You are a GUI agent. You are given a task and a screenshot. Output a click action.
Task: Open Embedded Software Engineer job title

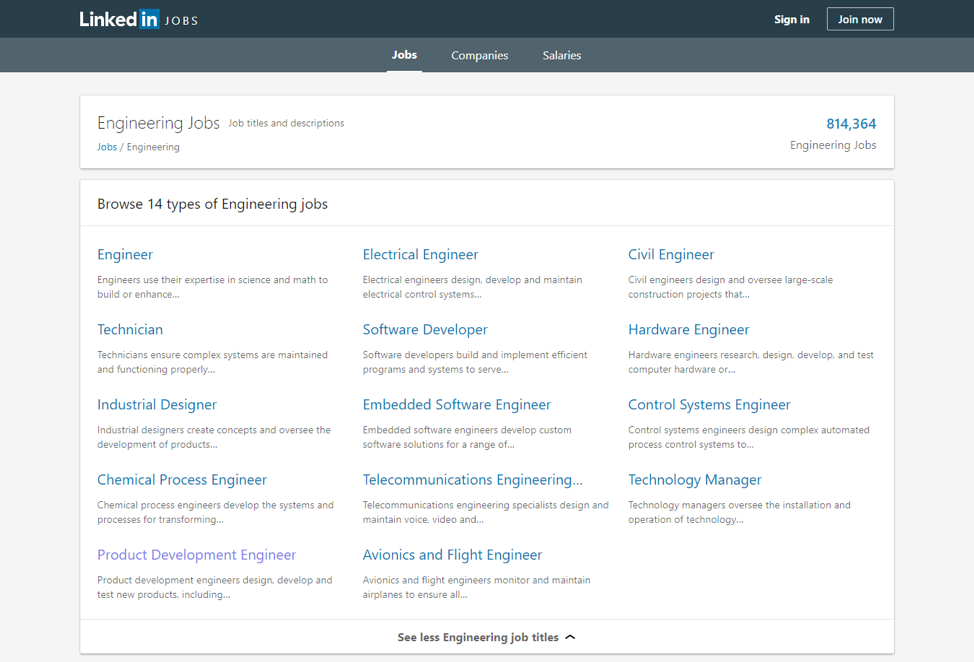coord(457,404)
